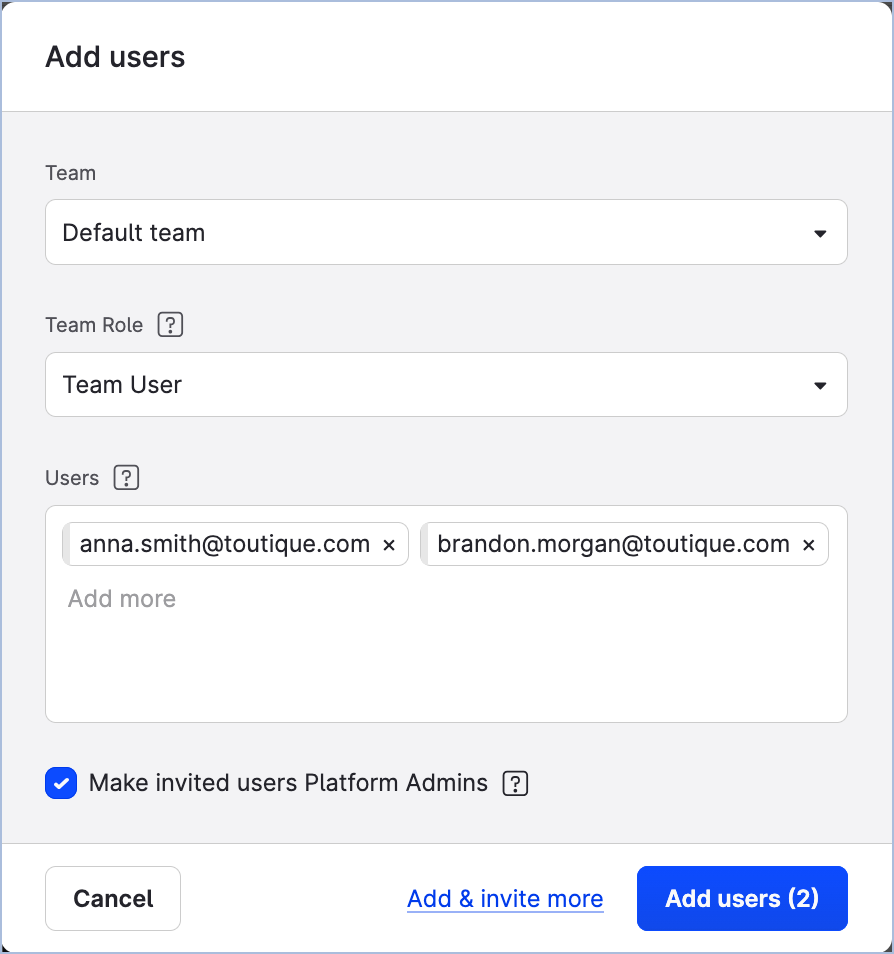Click the Users help question mark icon
Image resolution: width=894 pixels, height=954 pixels.
tap(126, 478)
